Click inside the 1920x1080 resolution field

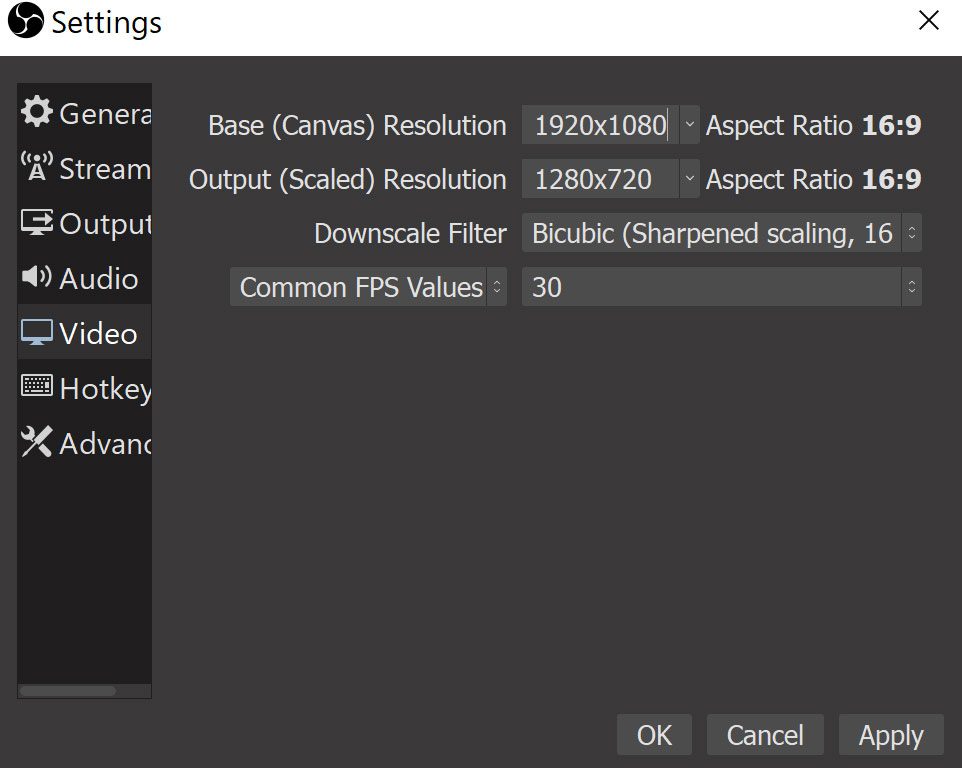(x=600, y=126)
